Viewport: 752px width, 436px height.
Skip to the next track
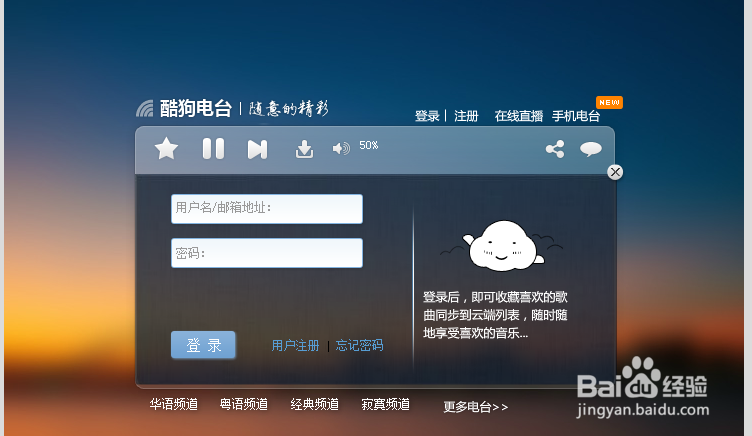257,149
